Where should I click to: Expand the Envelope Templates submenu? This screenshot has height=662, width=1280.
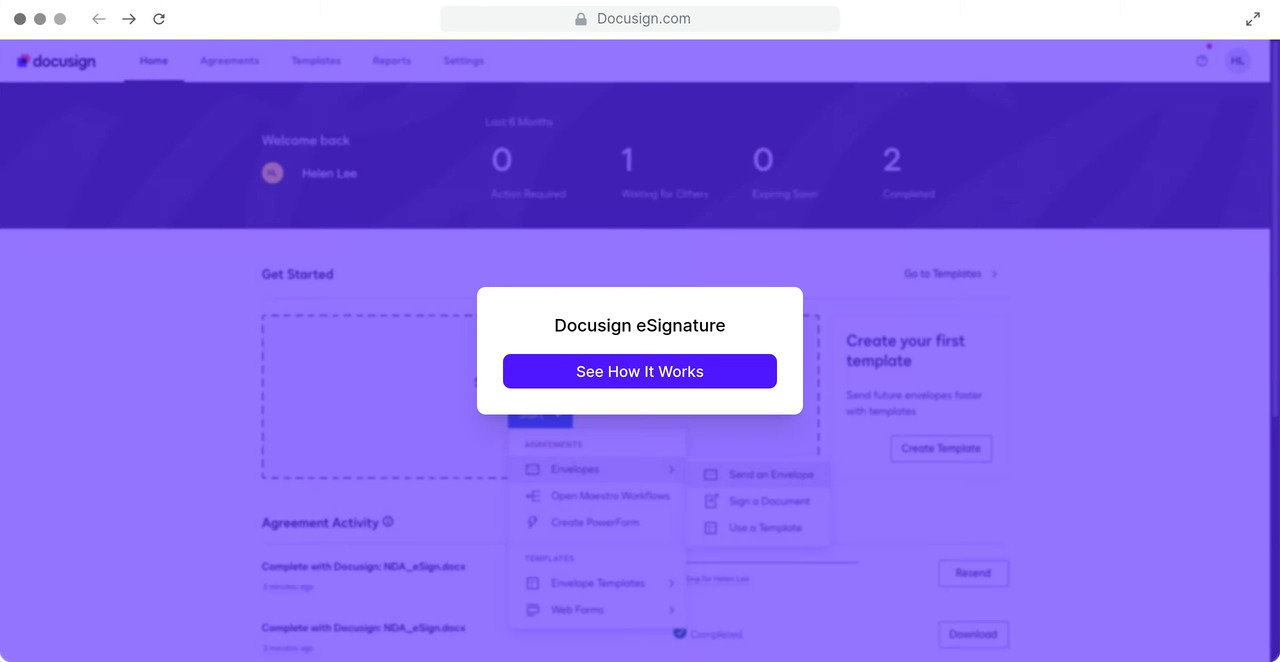tap(598, 583)
